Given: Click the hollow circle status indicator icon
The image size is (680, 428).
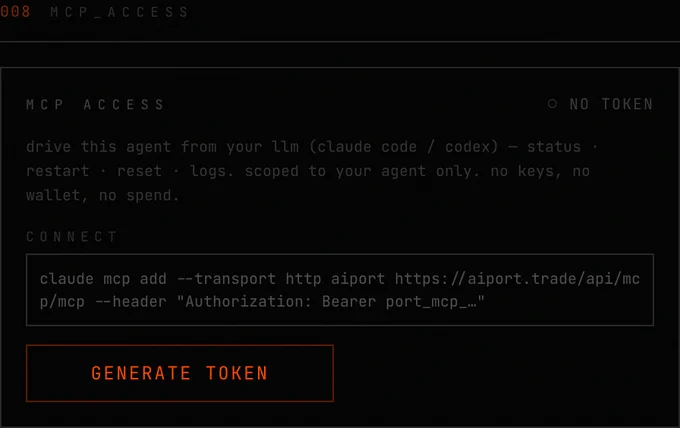Looking at the screenshot, I should click(x=552, y=104).
